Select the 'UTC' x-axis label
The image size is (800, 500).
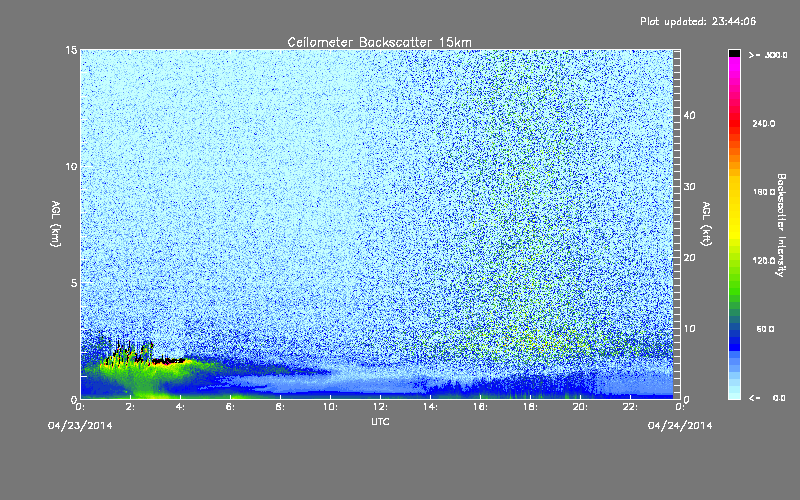(380, 421)
